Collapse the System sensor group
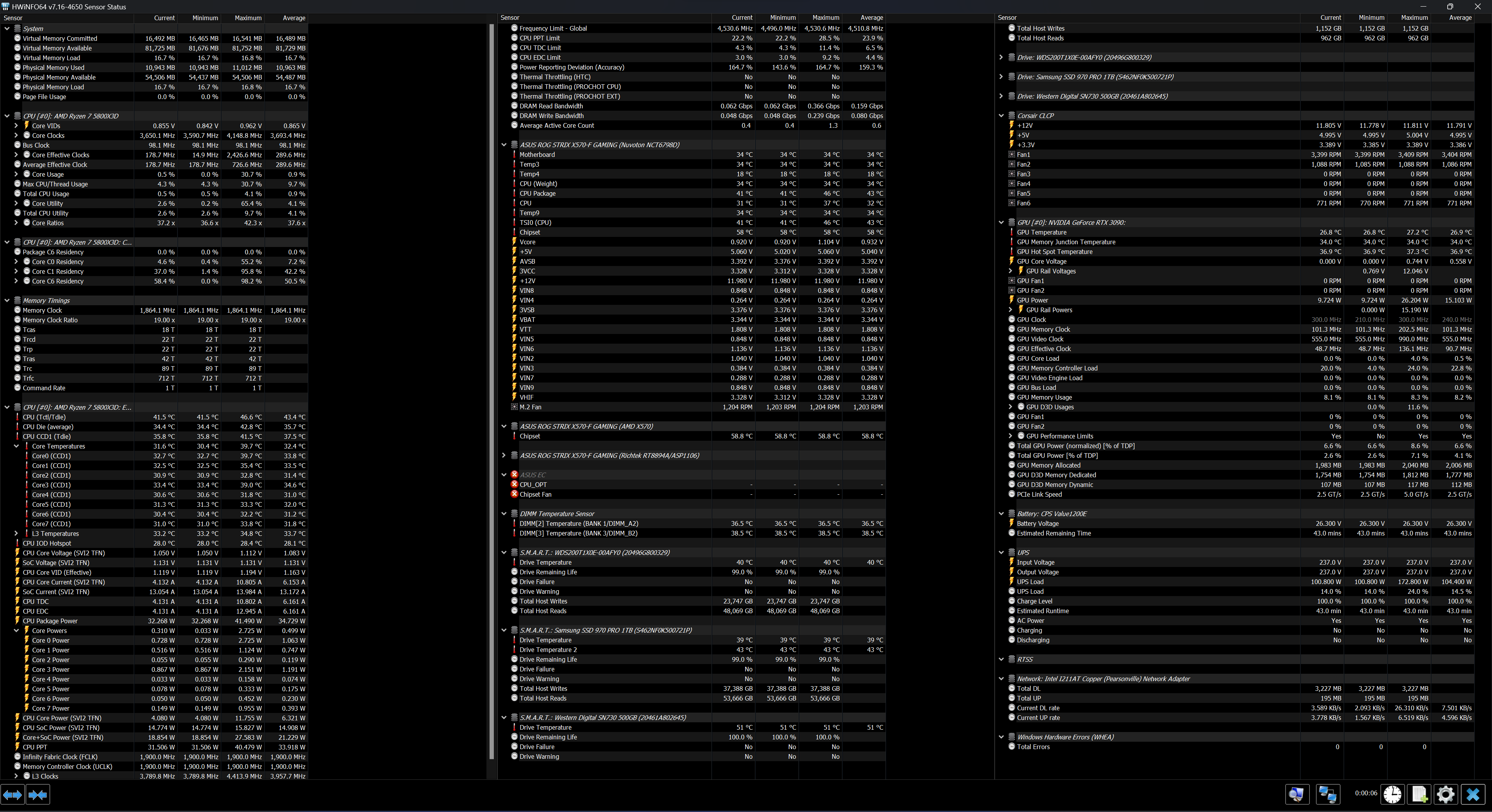This screenshot has width=1492, height=812. coord(7,28)
